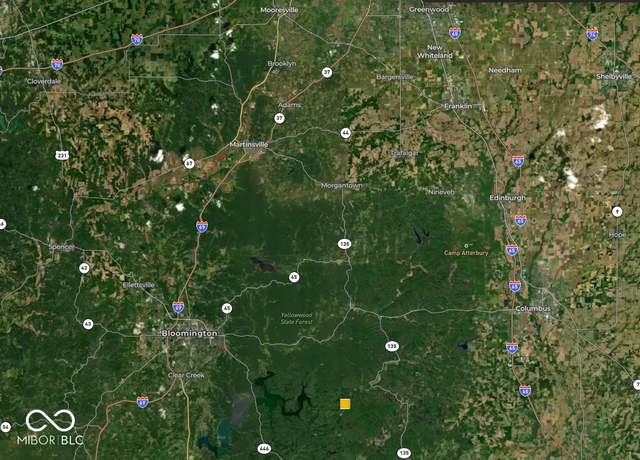Click the Yellowwood State Forest label

297,318
